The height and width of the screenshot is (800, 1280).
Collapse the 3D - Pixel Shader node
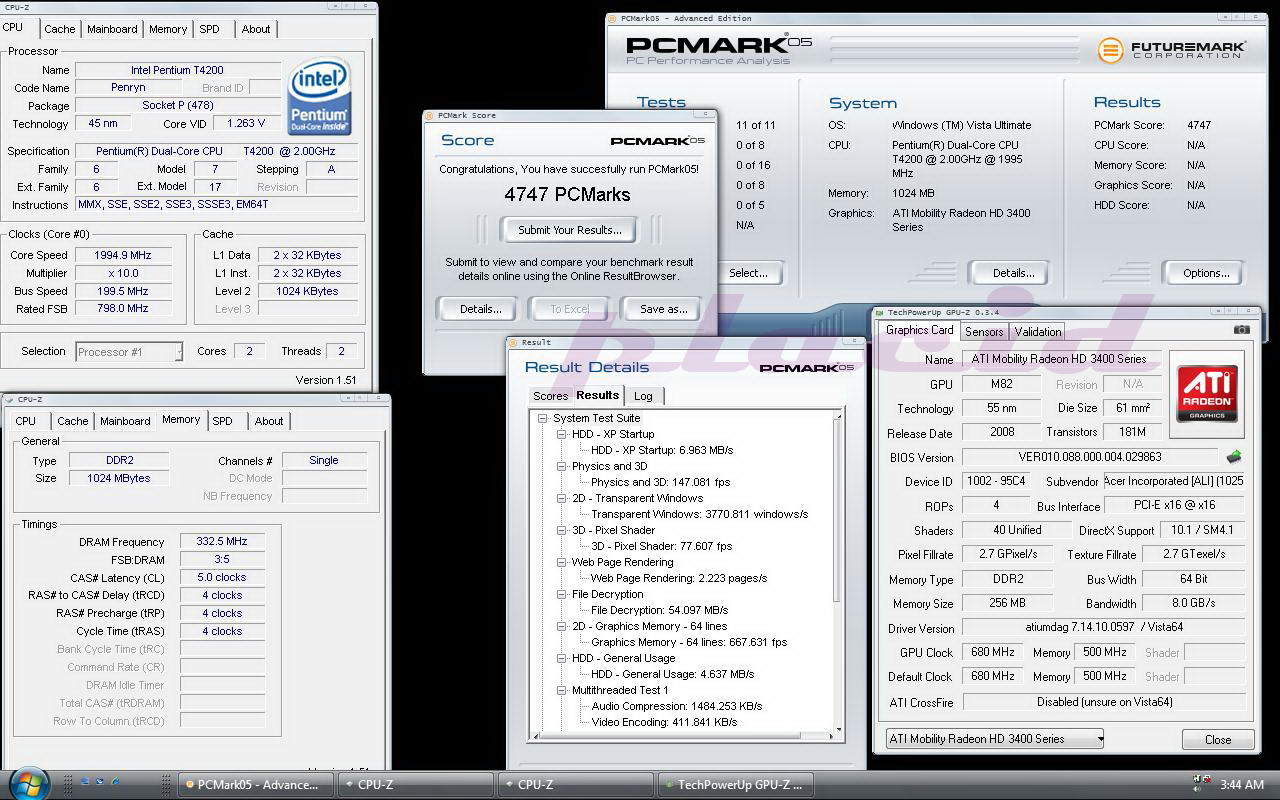coord(562,530)
